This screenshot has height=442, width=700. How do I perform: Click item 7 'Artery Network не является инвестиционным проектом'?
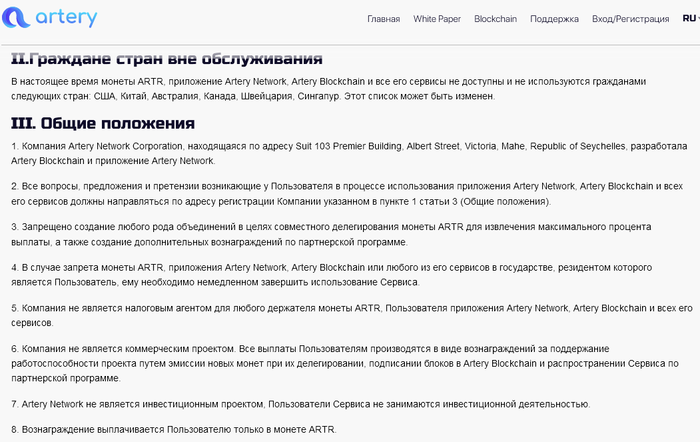[300, 404]
